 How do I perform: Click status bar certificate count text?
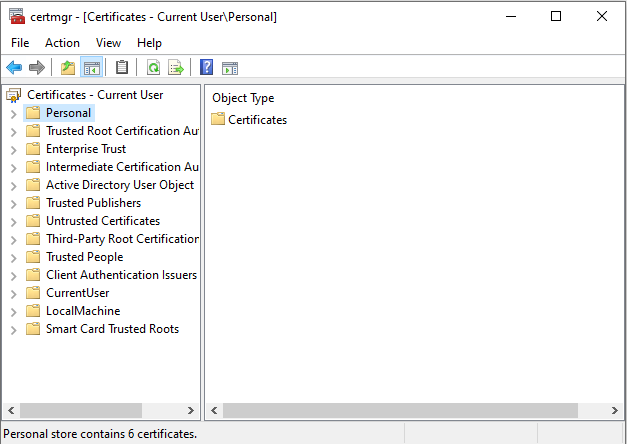tap(100, 434)
